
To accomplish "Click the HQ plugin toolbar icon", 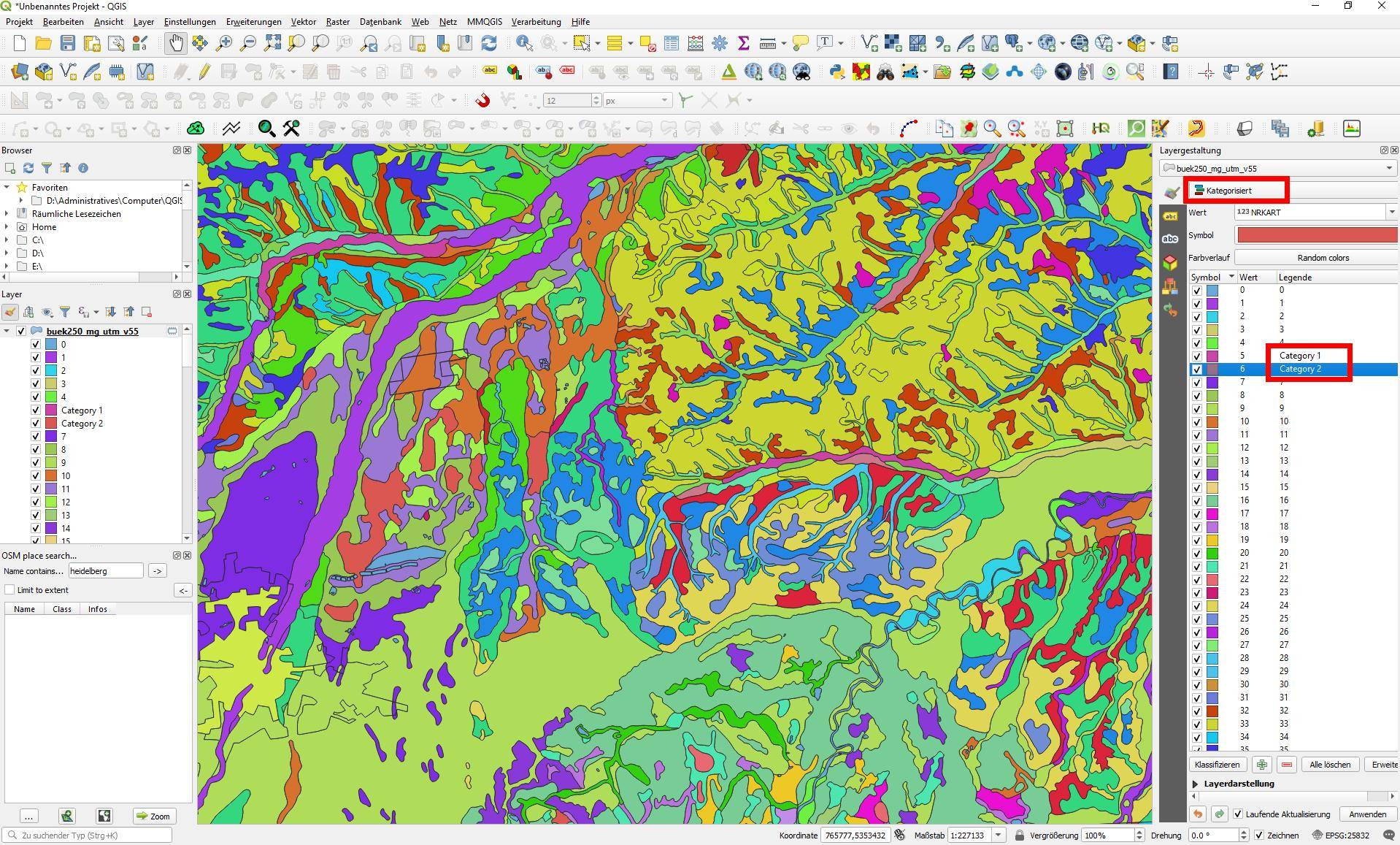I will (1101, 129).
